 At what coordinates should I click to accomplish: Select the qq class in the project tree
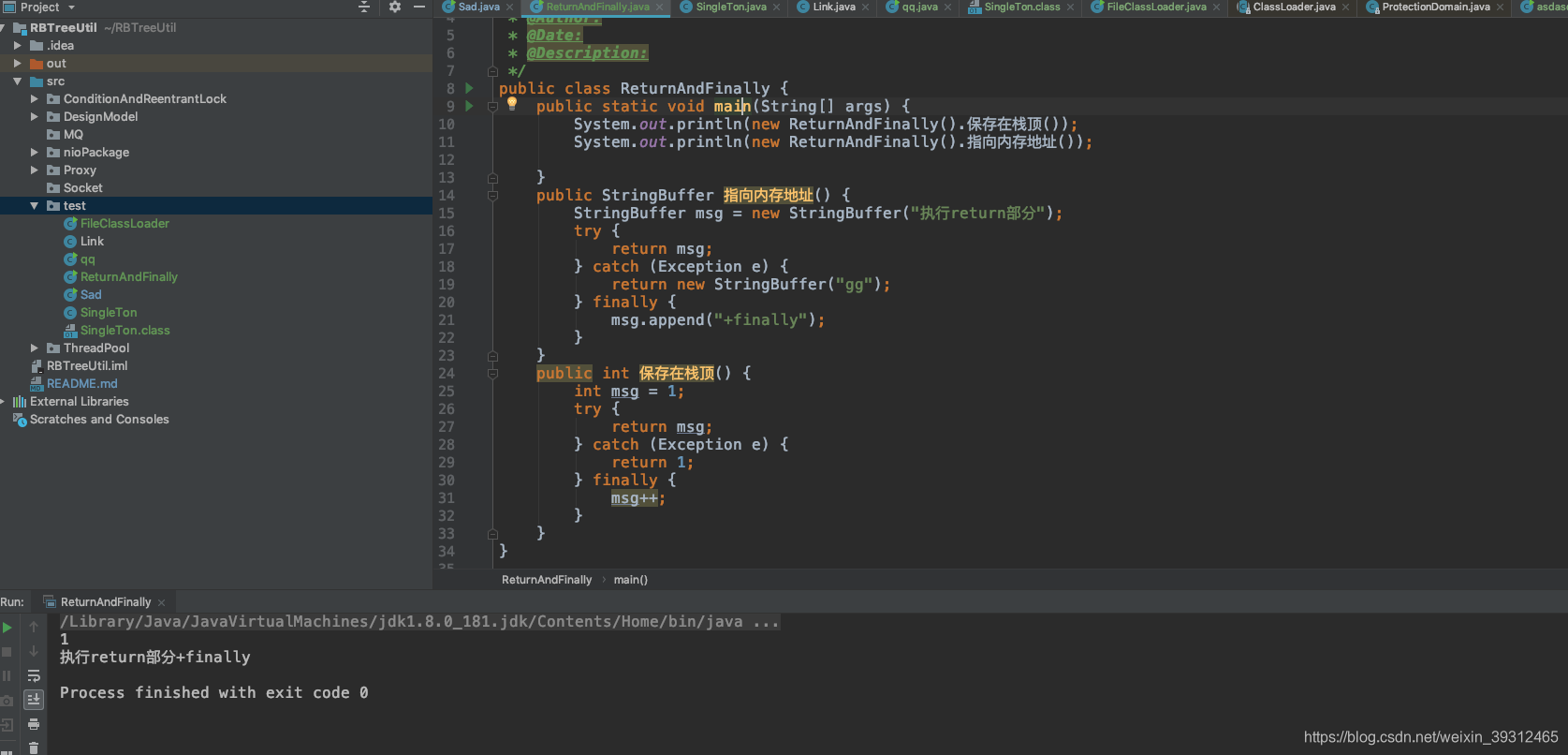[x=87, y=259]
